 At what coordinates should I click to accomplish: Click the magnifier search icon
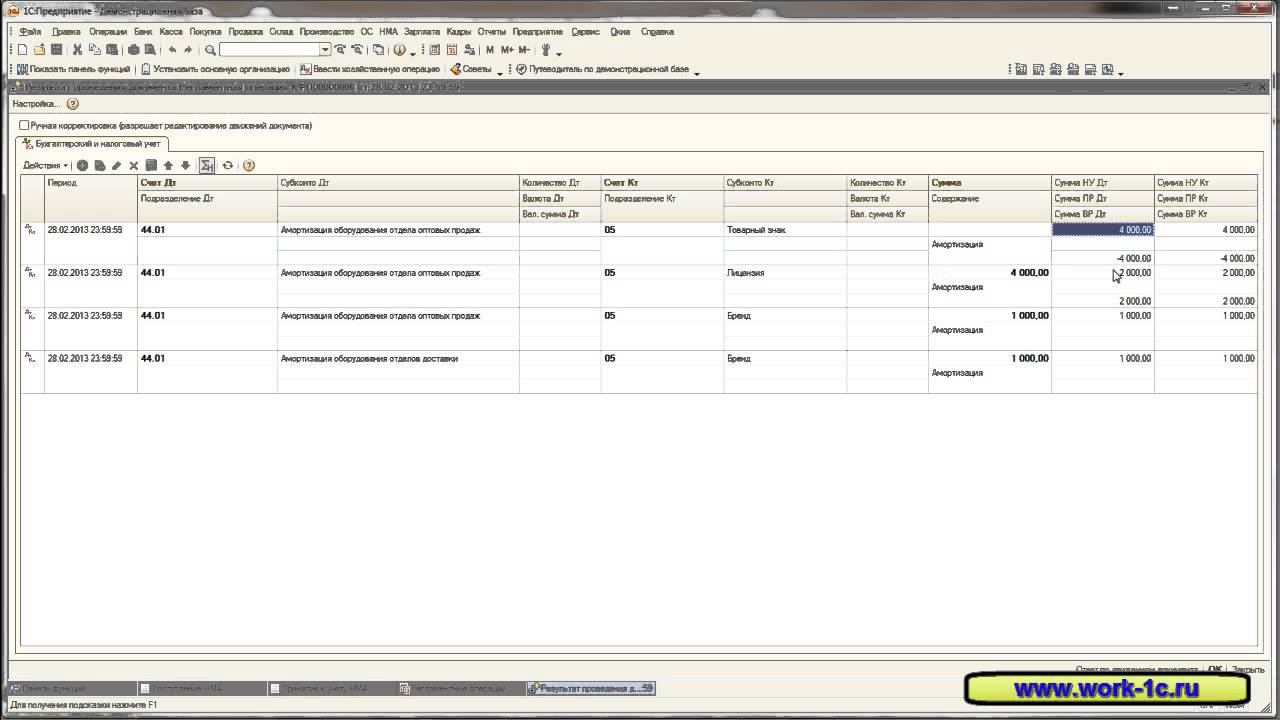tap(210, 50)
